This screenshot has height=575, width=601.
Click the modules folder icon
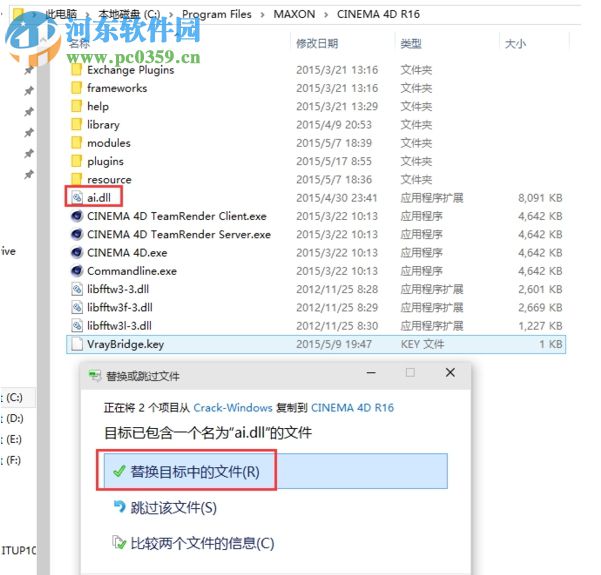coord(76,143)
